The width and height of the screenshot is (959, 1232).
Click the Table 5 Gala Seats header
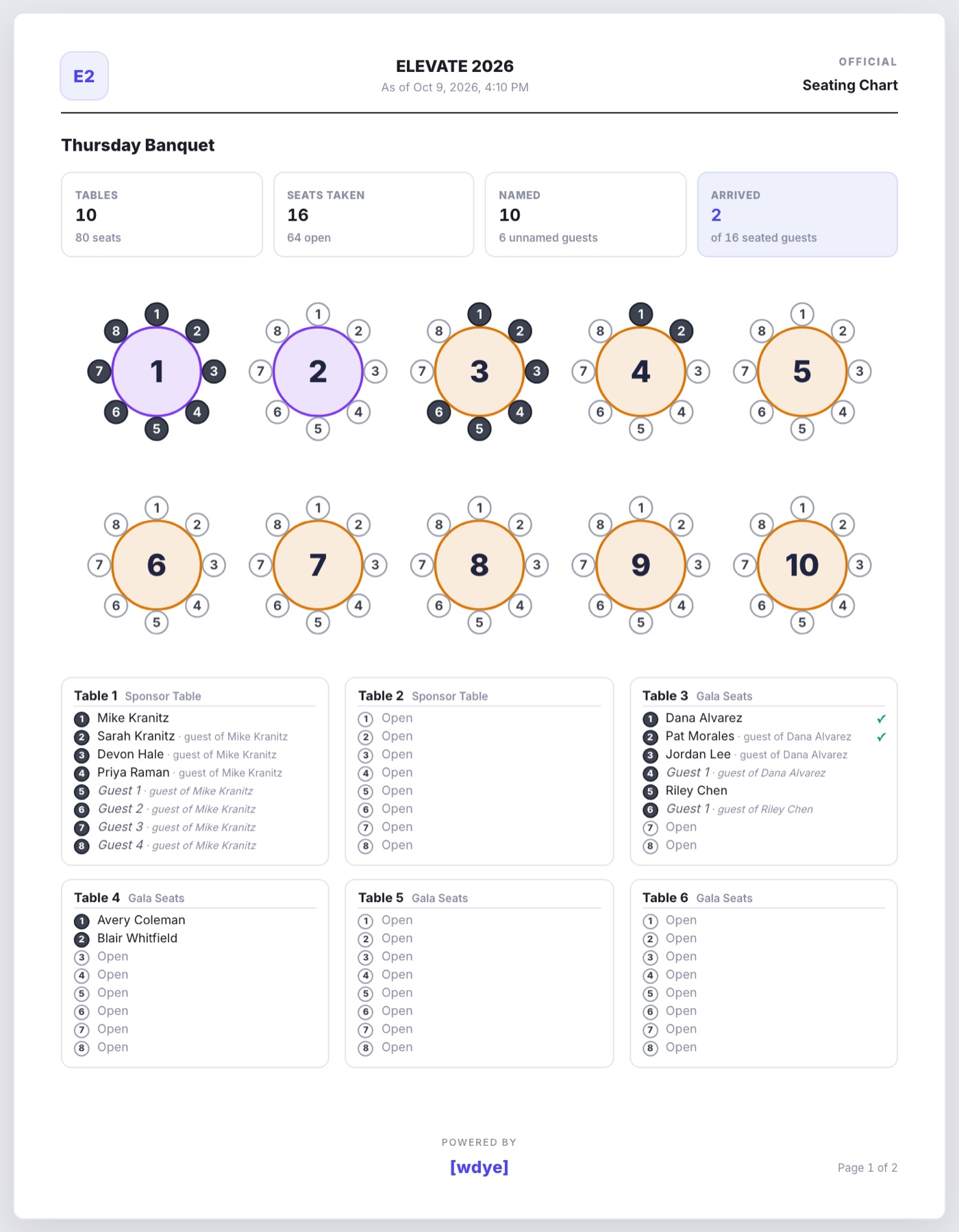coord(413,898)
